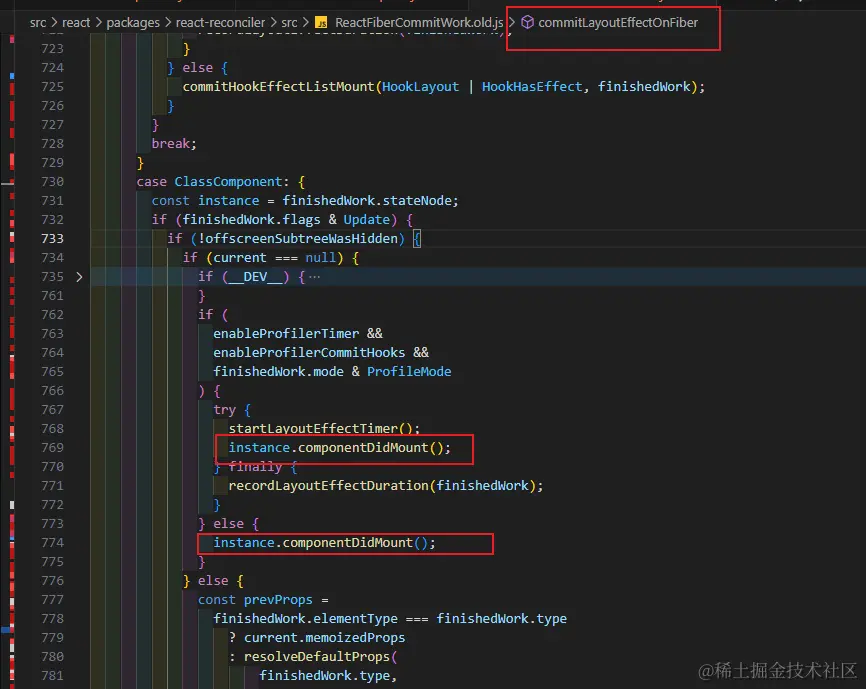Click 'break;' statement on line 728
Screen dimensions: 866x689
[x=174, y=144]
